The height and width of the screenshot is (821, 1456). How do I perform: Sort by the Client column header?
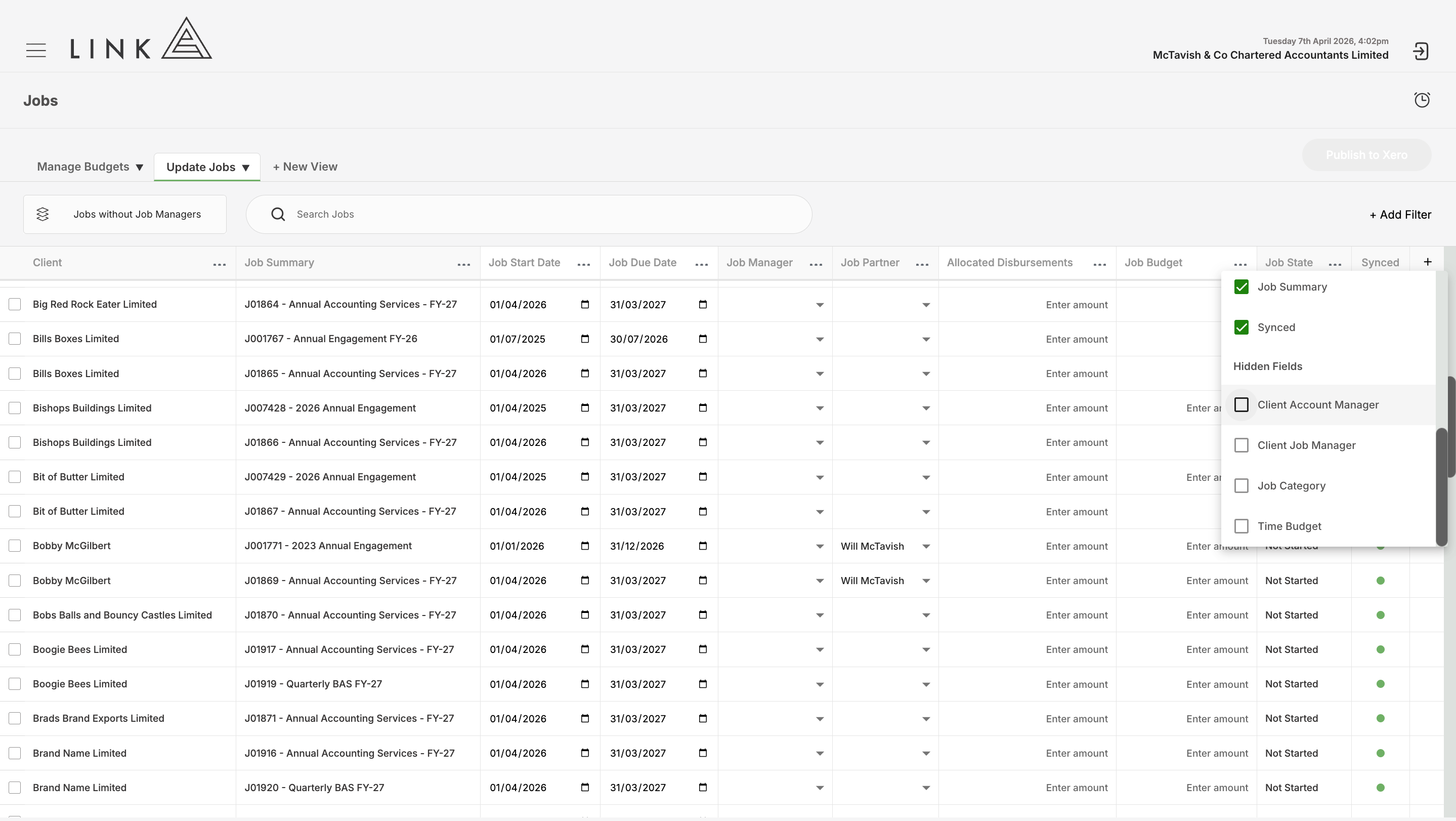48,262
